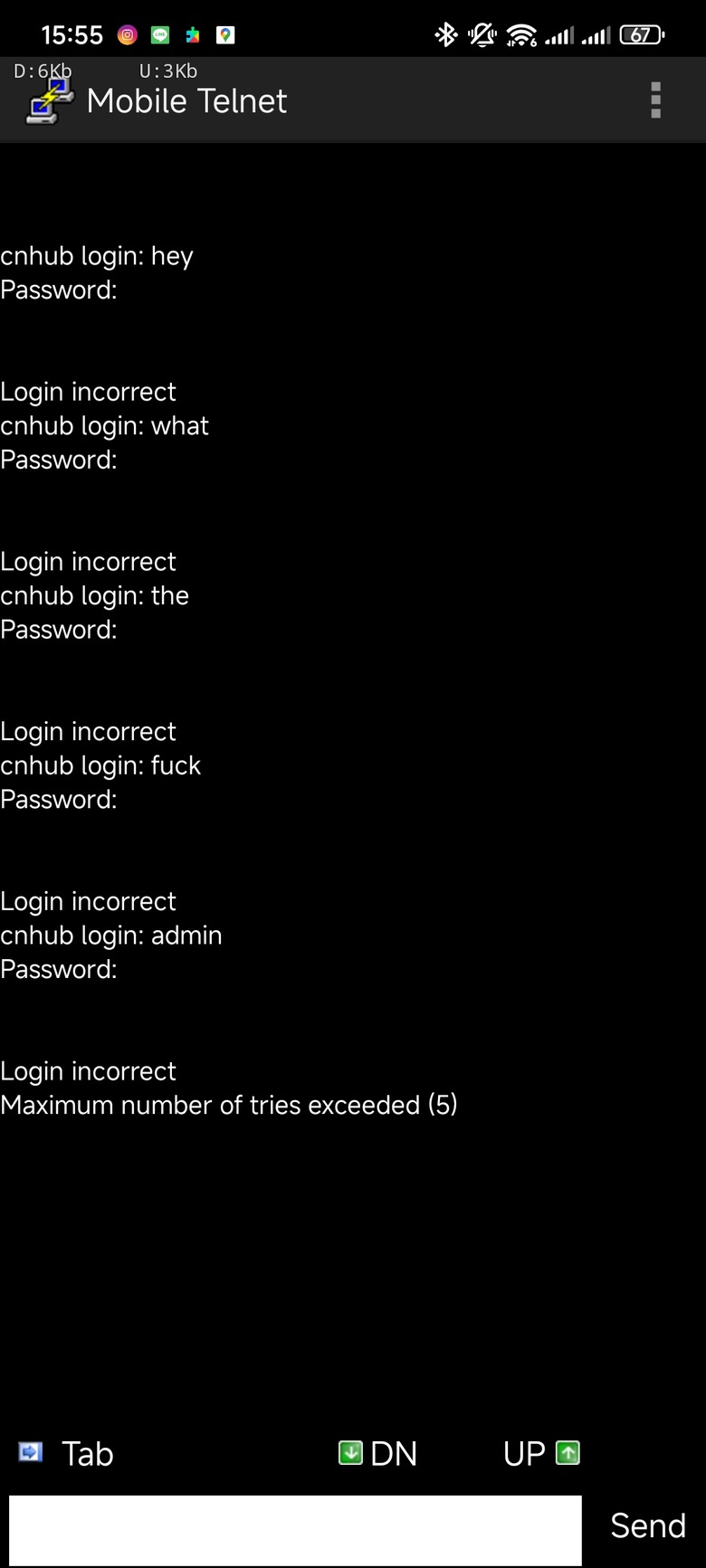Tap the DN history button label
Screen dimensions: 706x1568
(x=394, y=1453)
